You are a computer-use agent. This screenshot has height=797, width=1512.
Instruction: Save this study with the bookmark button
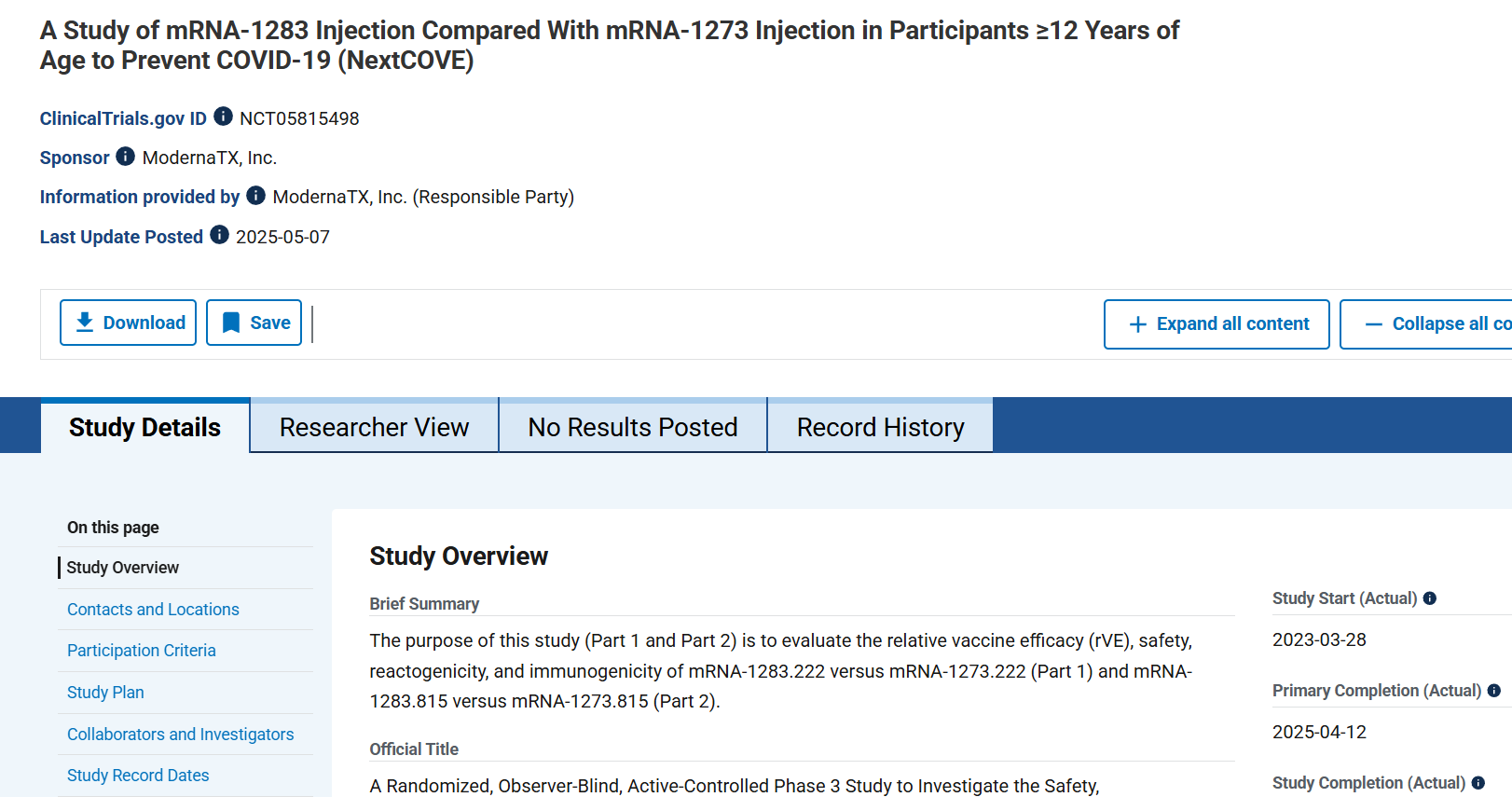click(x=254, y=323)
